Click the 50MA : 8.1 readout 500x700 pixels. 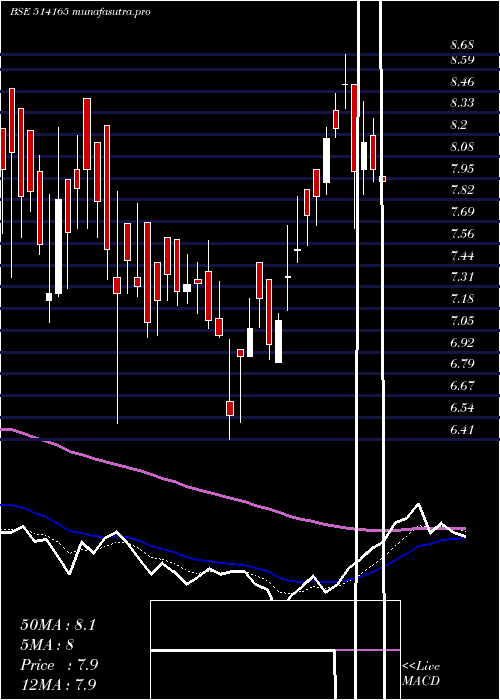tap(58, 625)
